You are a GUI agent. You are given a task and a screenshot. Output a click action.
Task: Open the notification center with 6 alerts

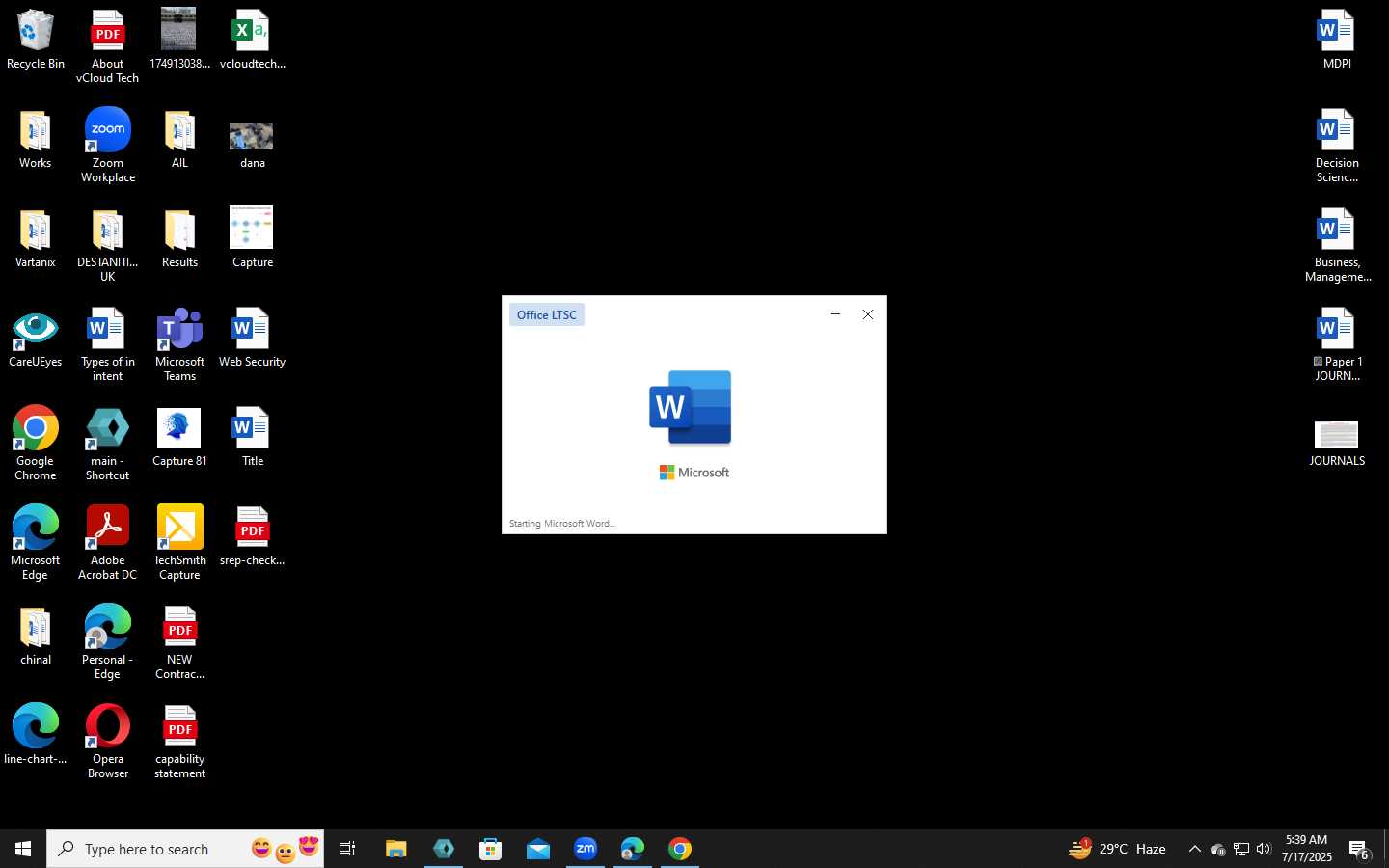coord(1359,849)
